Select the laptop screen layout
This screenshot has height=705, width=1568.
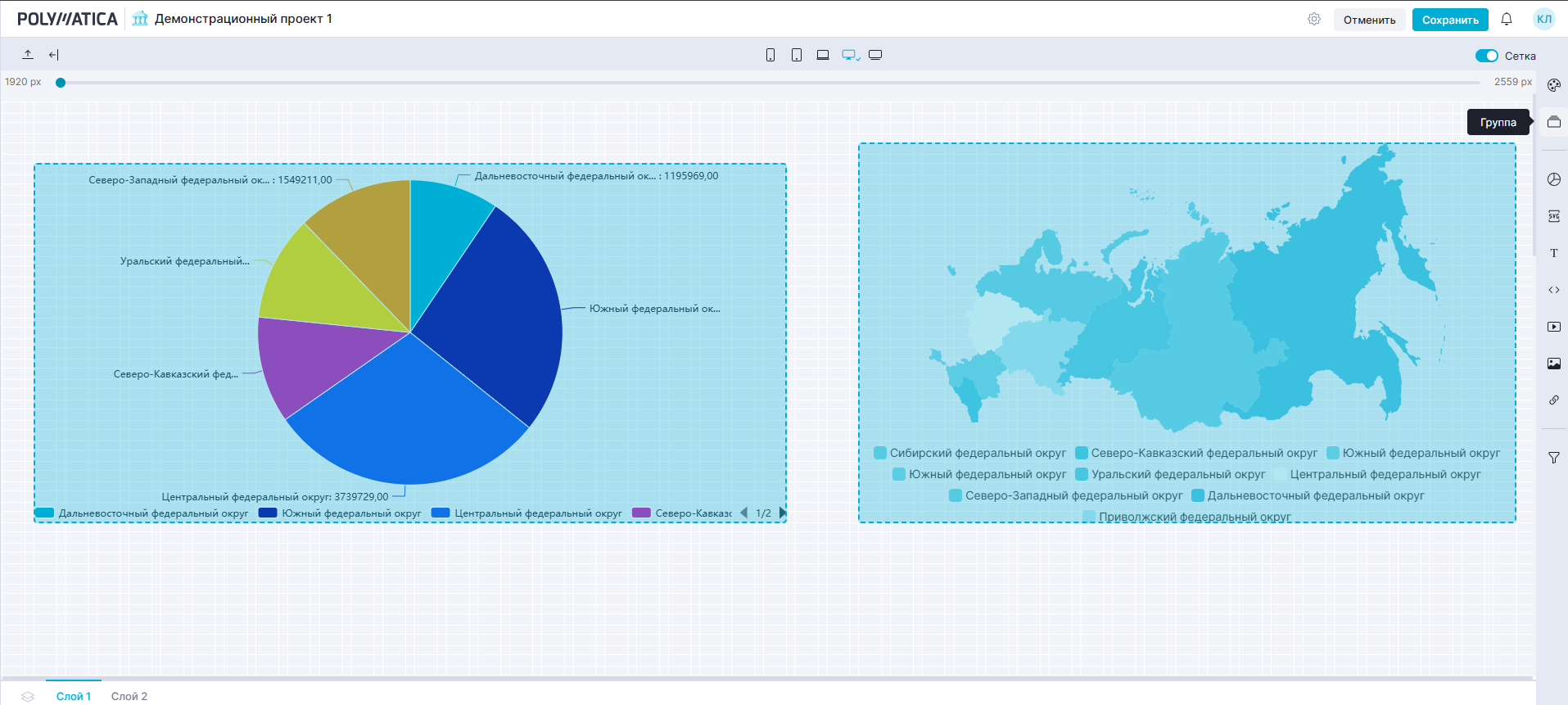point(823,55)
